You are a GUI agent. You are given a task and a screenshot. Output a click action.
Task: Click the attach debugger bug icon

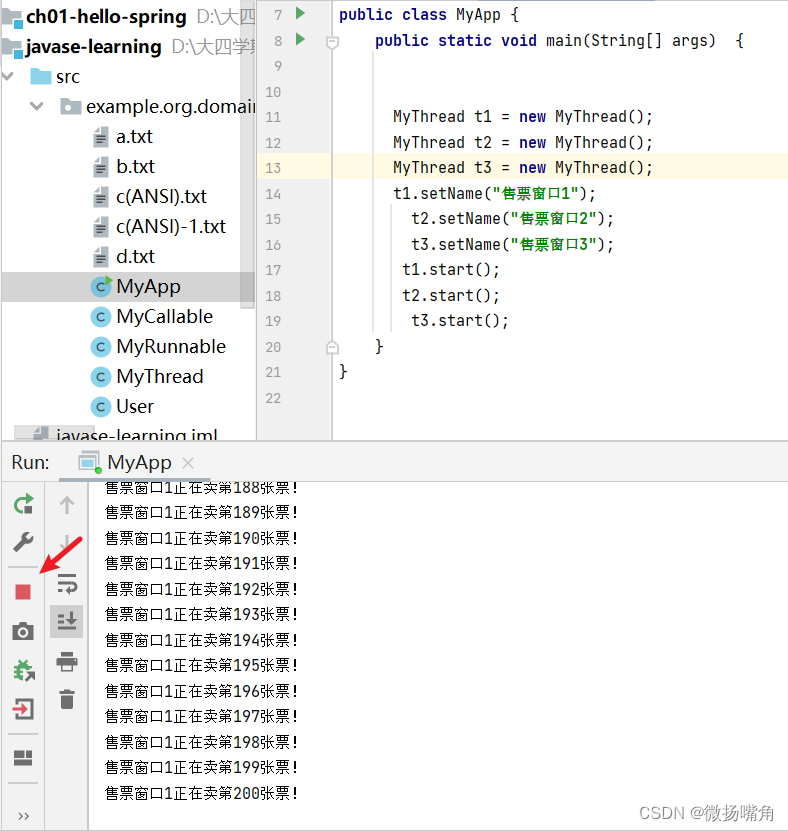click(23, 670)
